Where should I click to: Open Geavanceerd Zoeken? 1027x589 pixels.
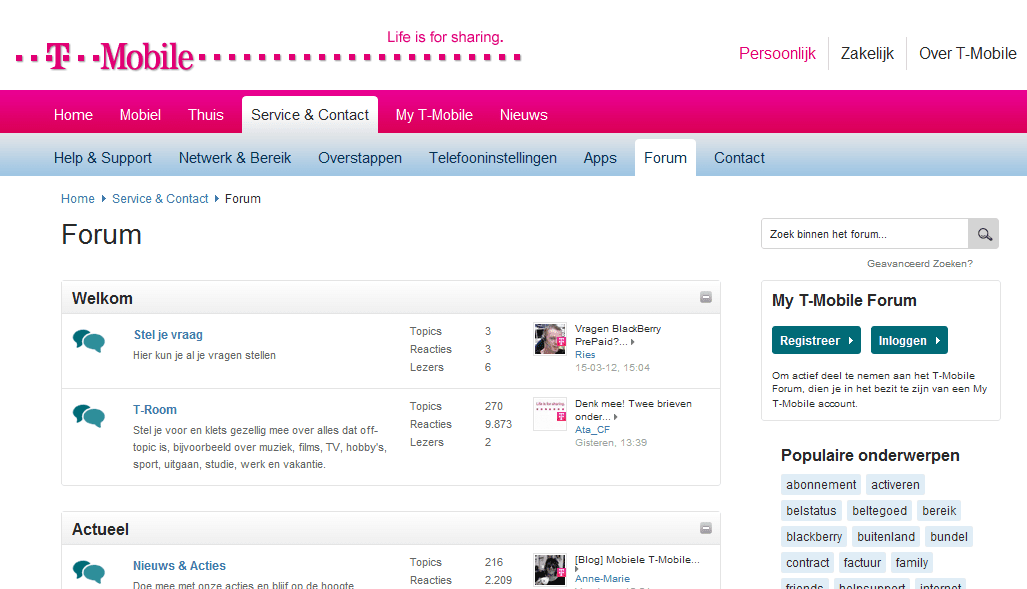919,263
